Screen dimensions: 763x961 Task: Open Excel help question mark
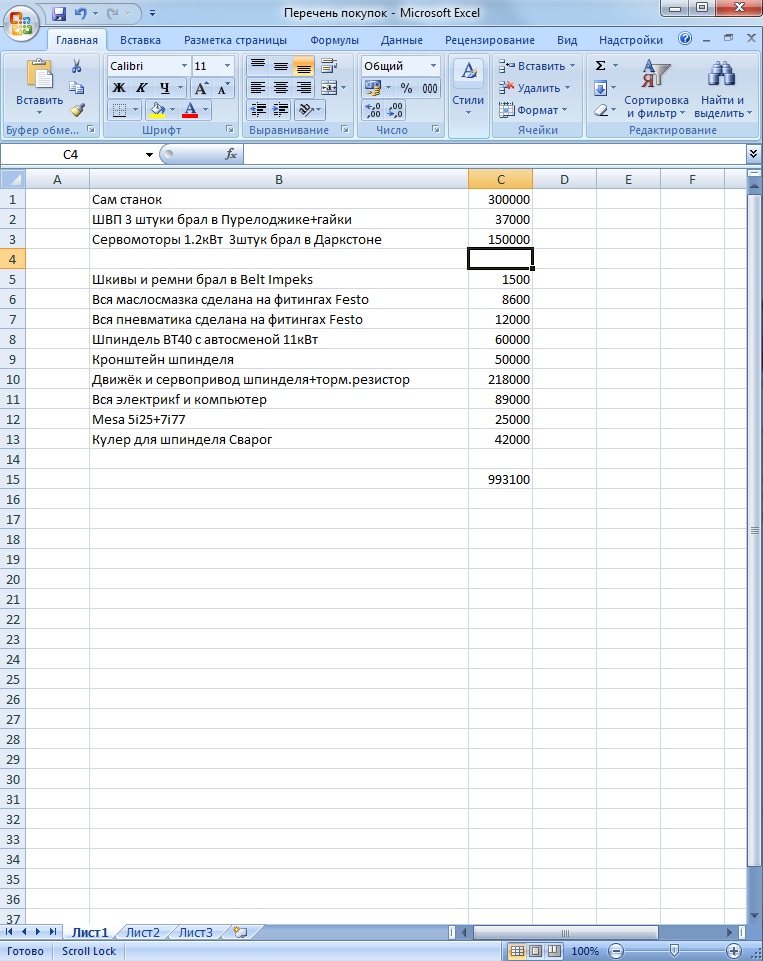tap(685, 39)
